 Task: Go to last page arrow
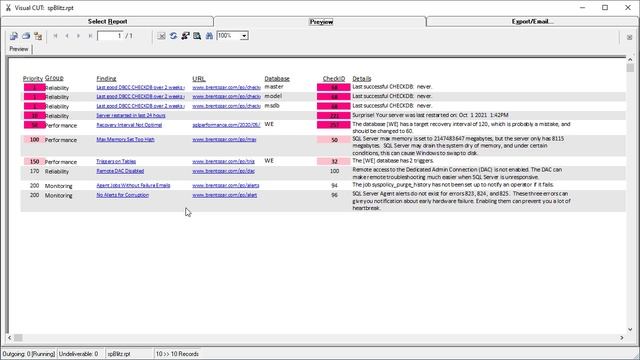pyautogui.click(x=90, y=36)
